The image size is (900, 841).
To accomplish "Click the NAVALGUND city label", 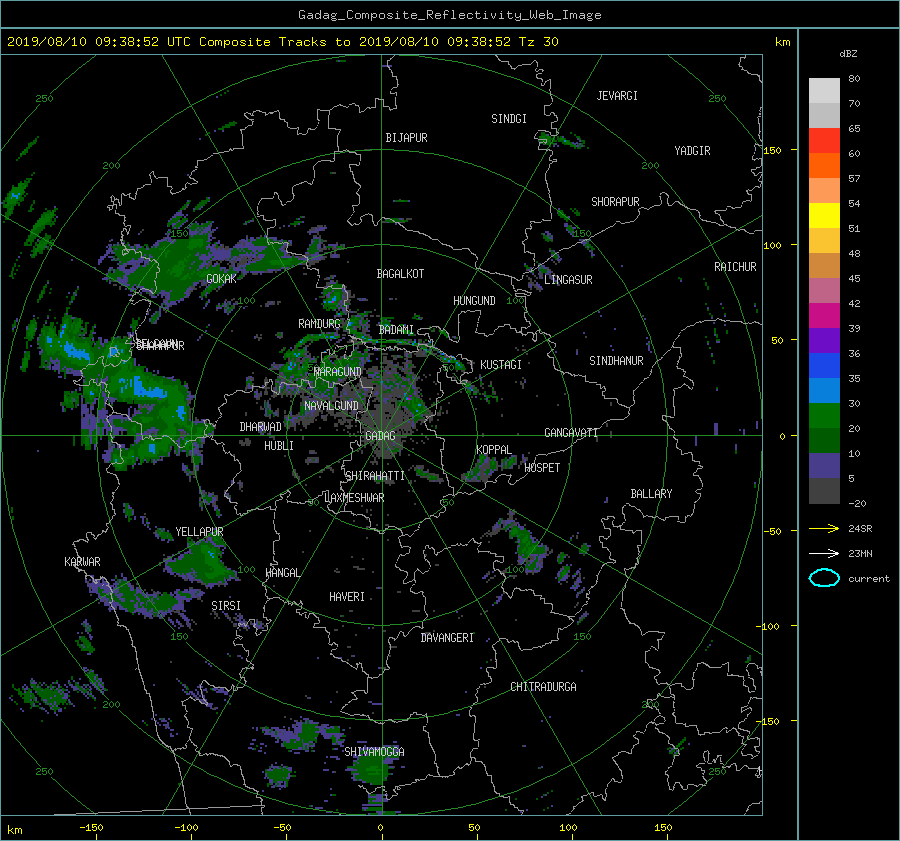I will [x=331, y=406].
